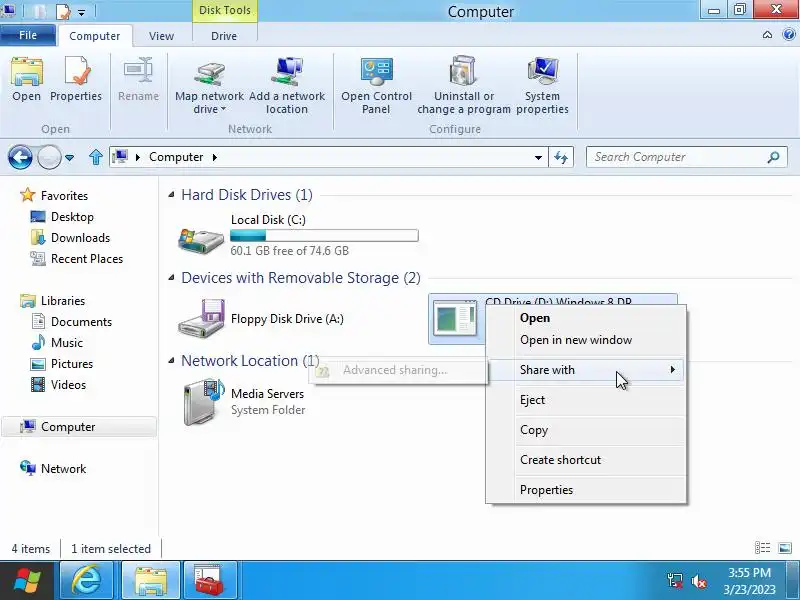Collapse Devices with Removable Storage group
The image size is (800, 600).
click(x=171, y=278)
